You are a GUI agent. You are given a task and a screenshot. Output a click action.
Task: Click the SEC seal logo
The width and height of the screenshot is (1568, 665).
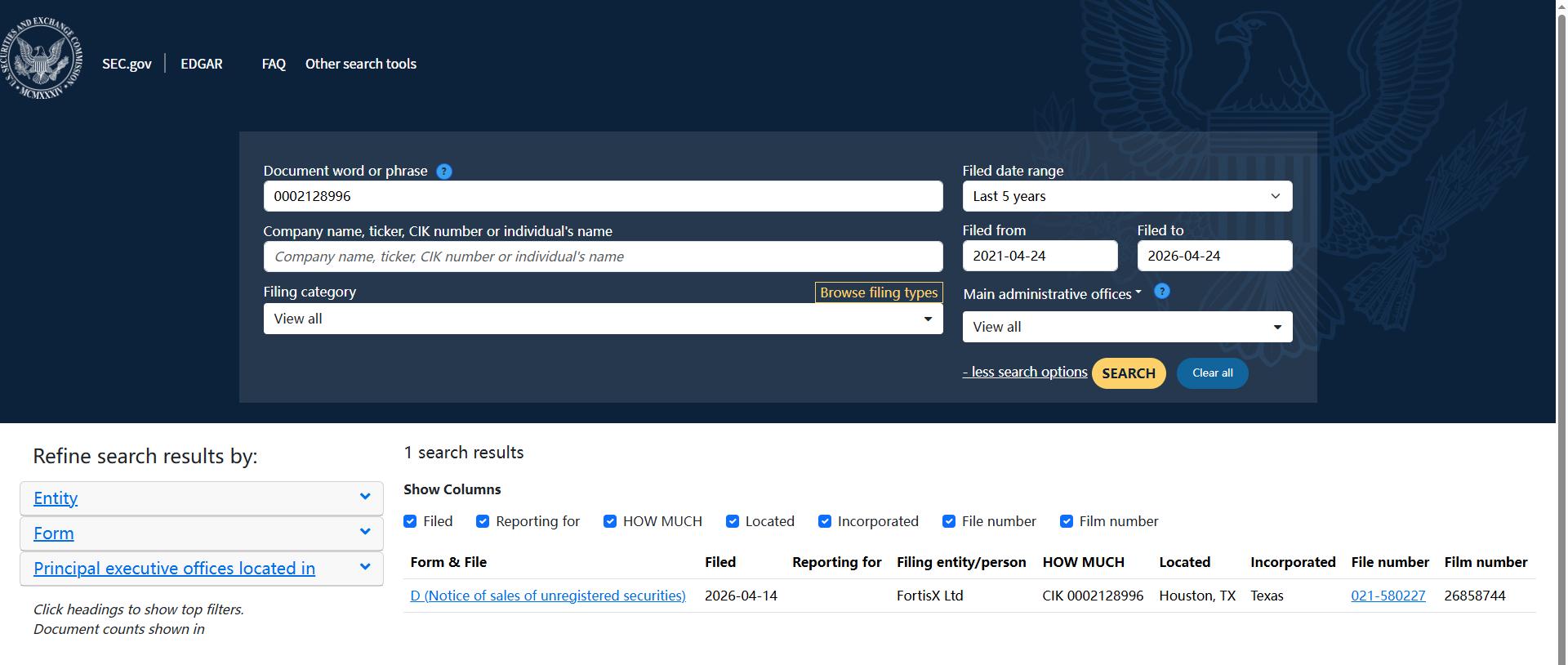[42, 58]
